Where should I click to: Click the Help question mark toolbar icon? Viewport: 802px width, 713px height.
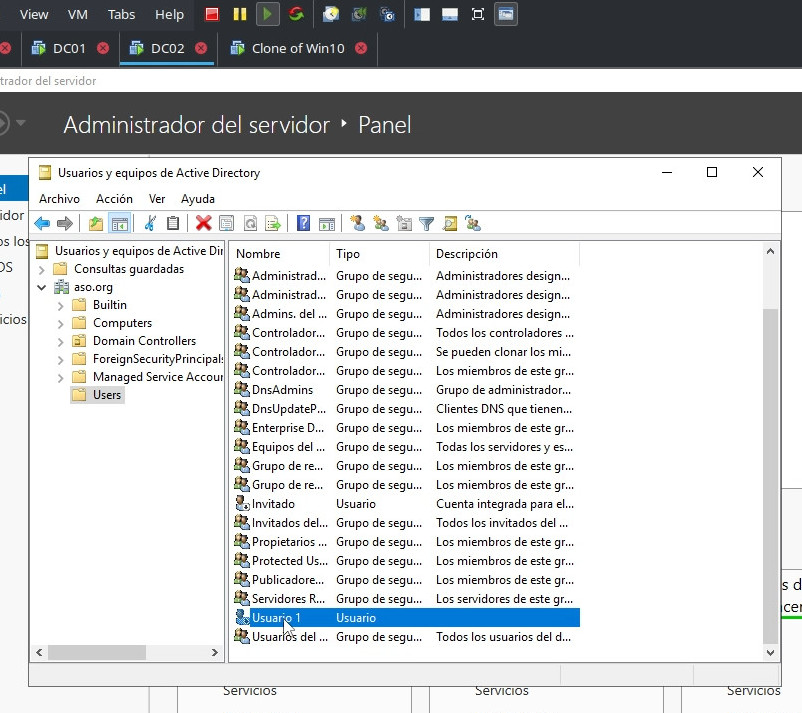[x=303, y=224]
